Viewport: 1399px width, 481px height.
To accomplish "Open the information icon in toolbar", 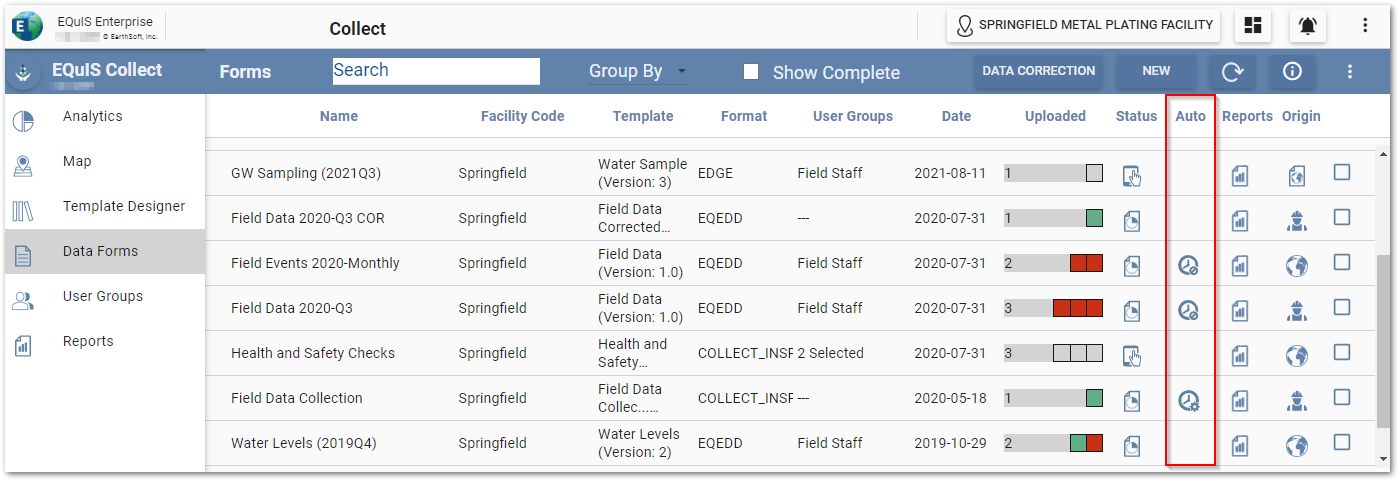I will click(x=1291, y=71).
